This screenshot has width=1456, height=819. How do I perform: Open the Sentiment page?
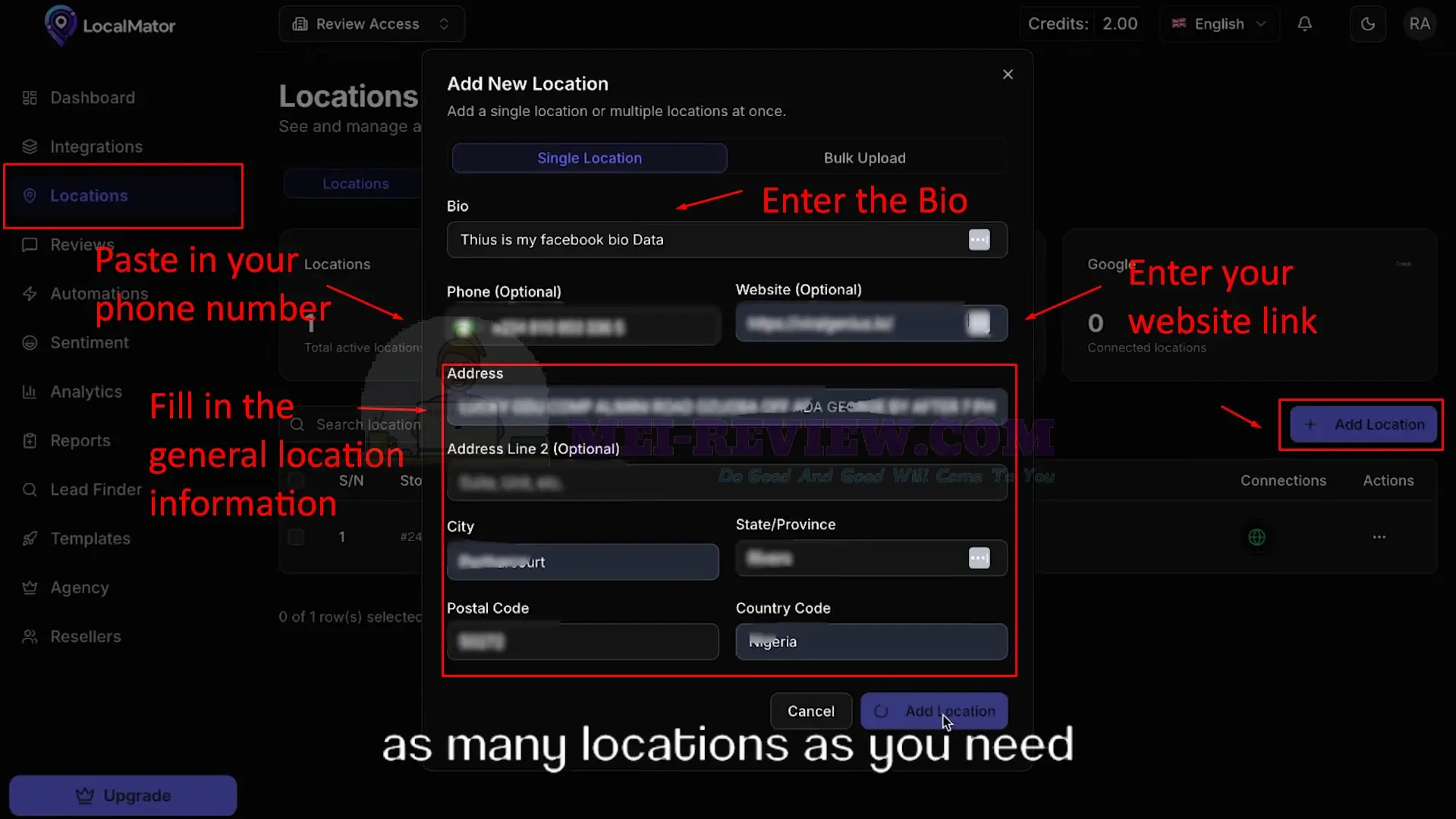click(x=90, y=343)
